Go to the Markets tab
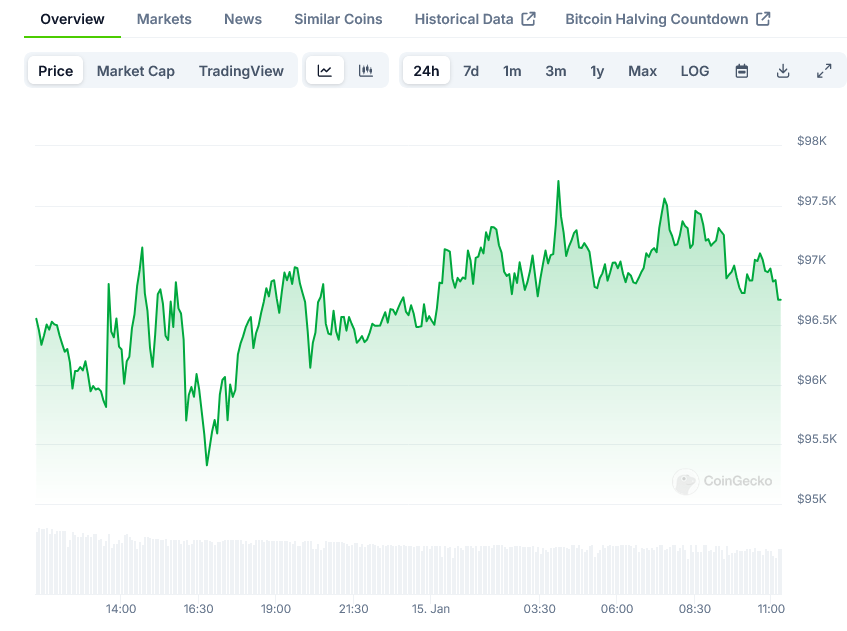This screenshot has height=631, width=847. pos(164,19)
